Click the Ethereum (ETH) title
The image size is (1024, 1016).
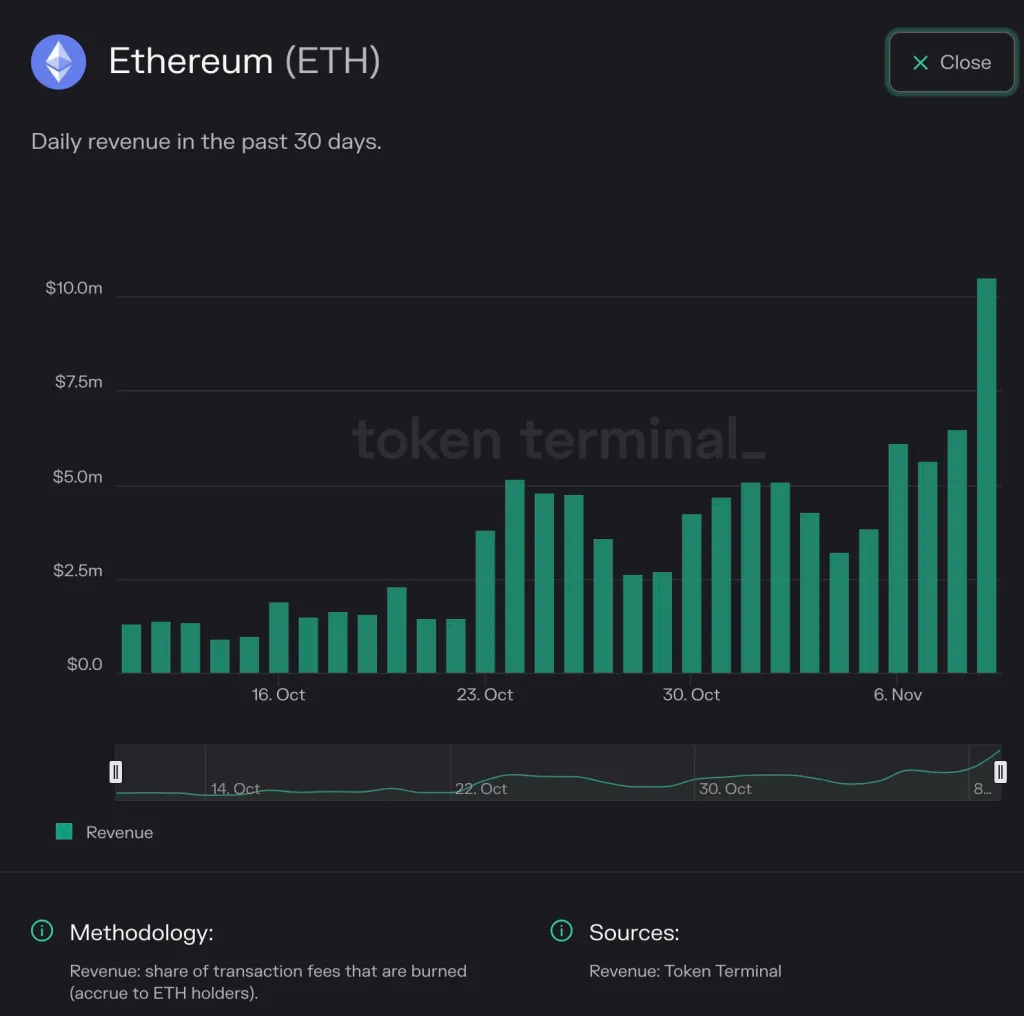click(x=247, y=61)
